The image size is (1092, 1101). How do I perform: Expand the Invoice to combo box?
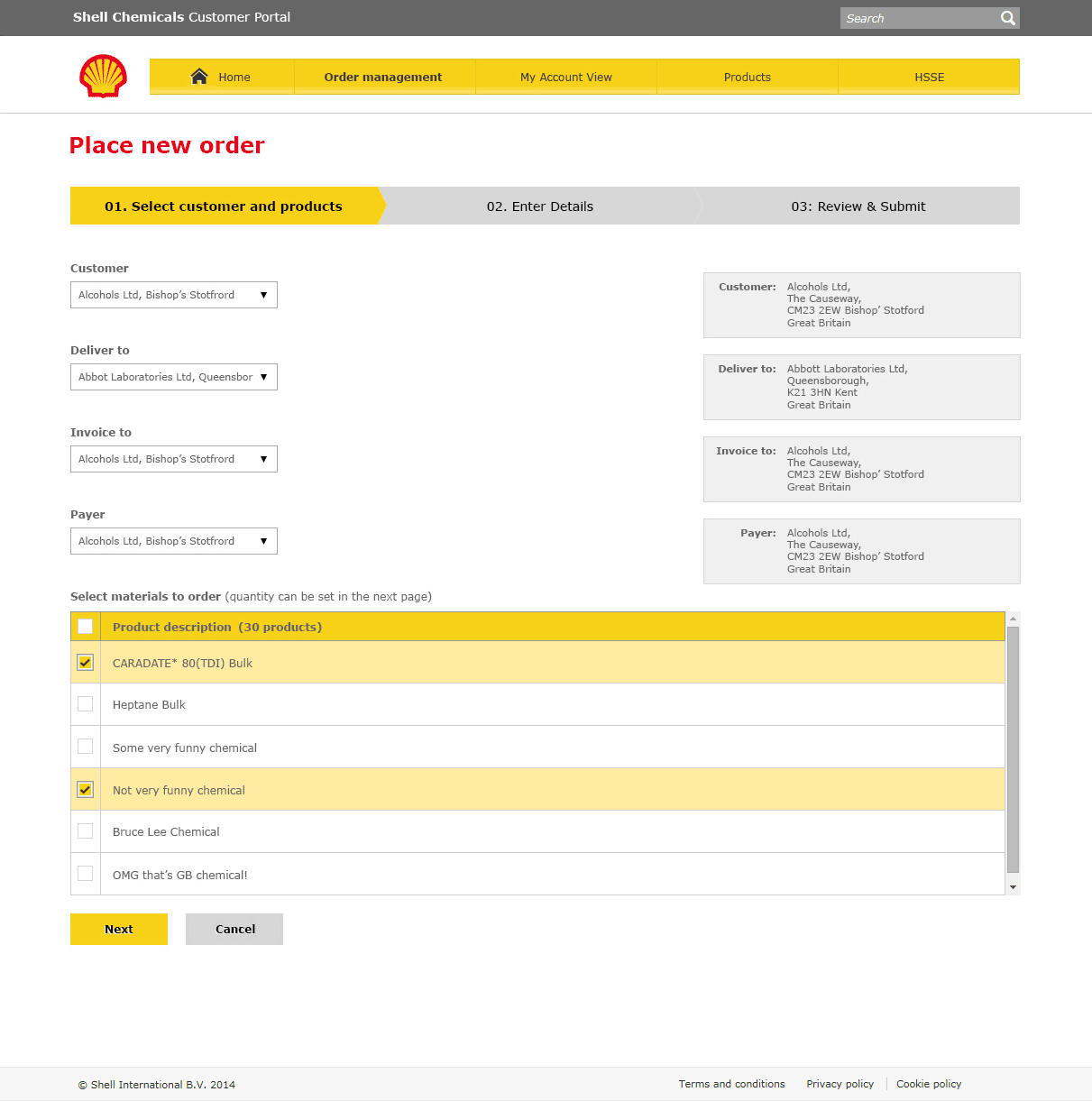tap(173, 459)
